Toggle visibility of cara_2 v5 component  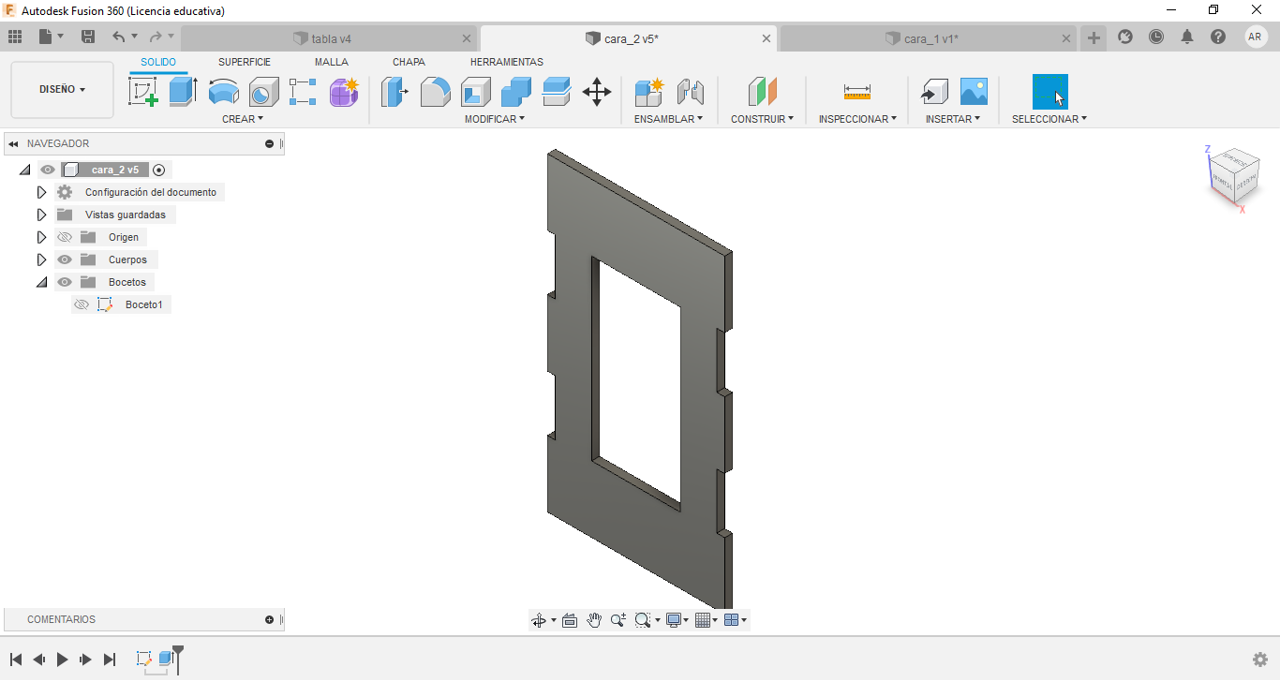48,170
